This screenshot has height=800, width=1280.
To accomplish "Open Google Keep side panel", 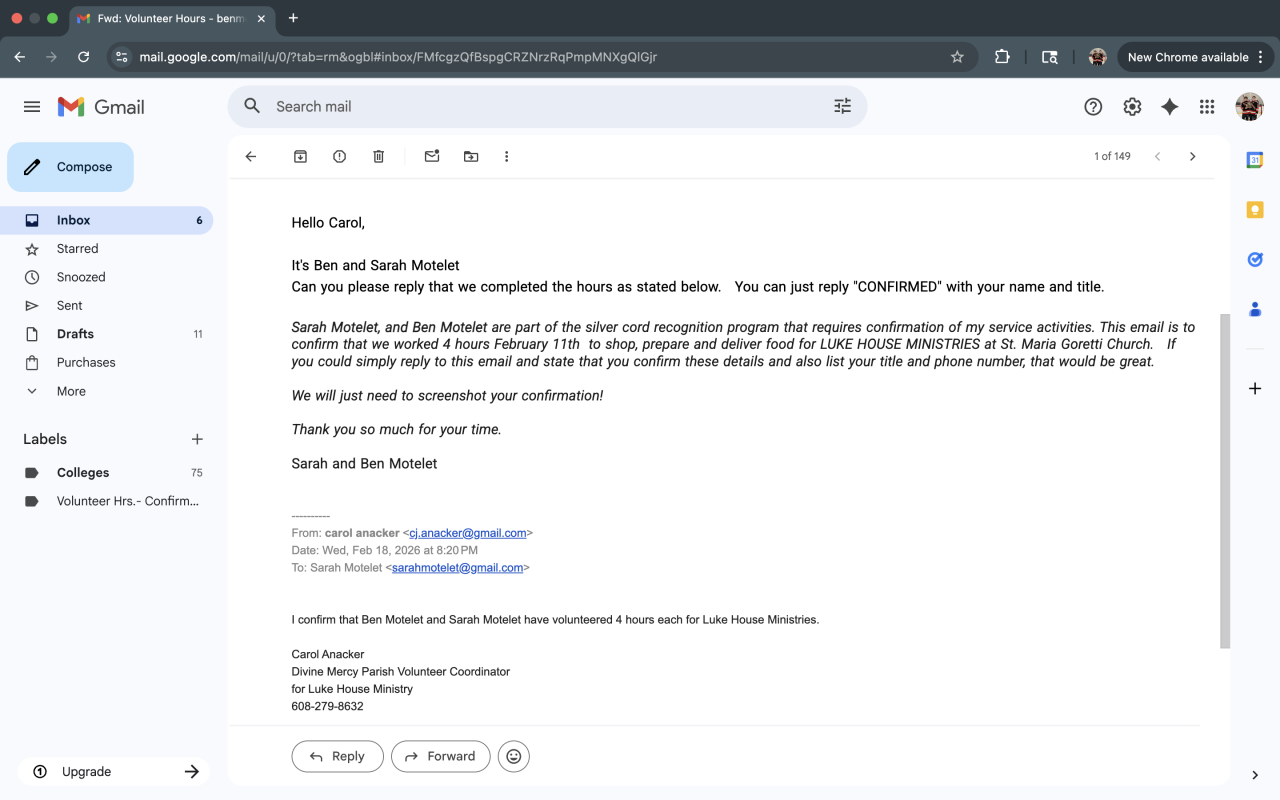I will click(1255, 210).
